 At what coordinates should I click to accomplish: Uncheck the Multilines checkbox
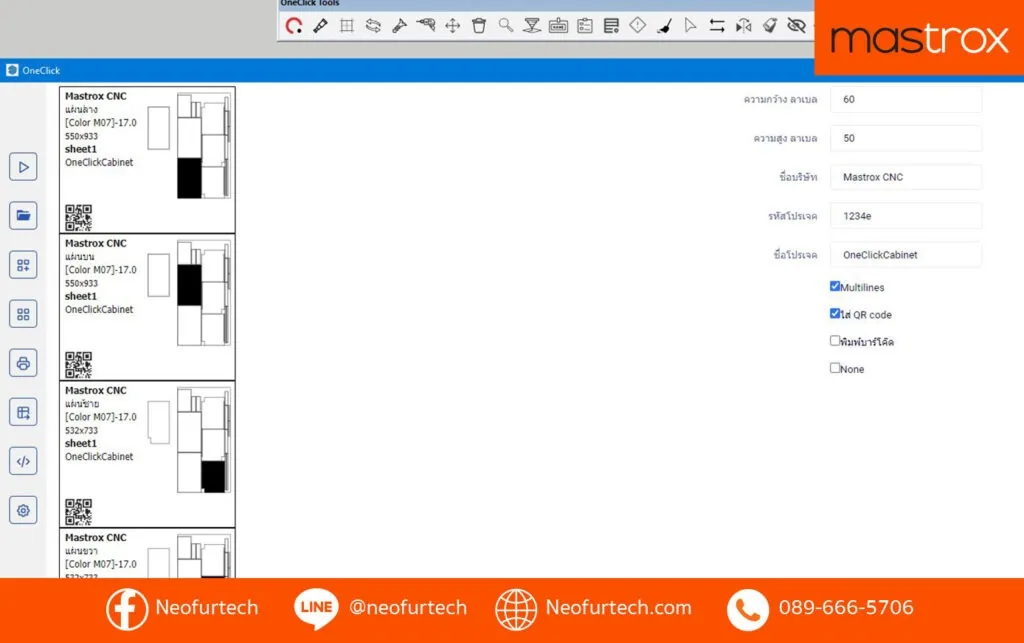point(835,286)
